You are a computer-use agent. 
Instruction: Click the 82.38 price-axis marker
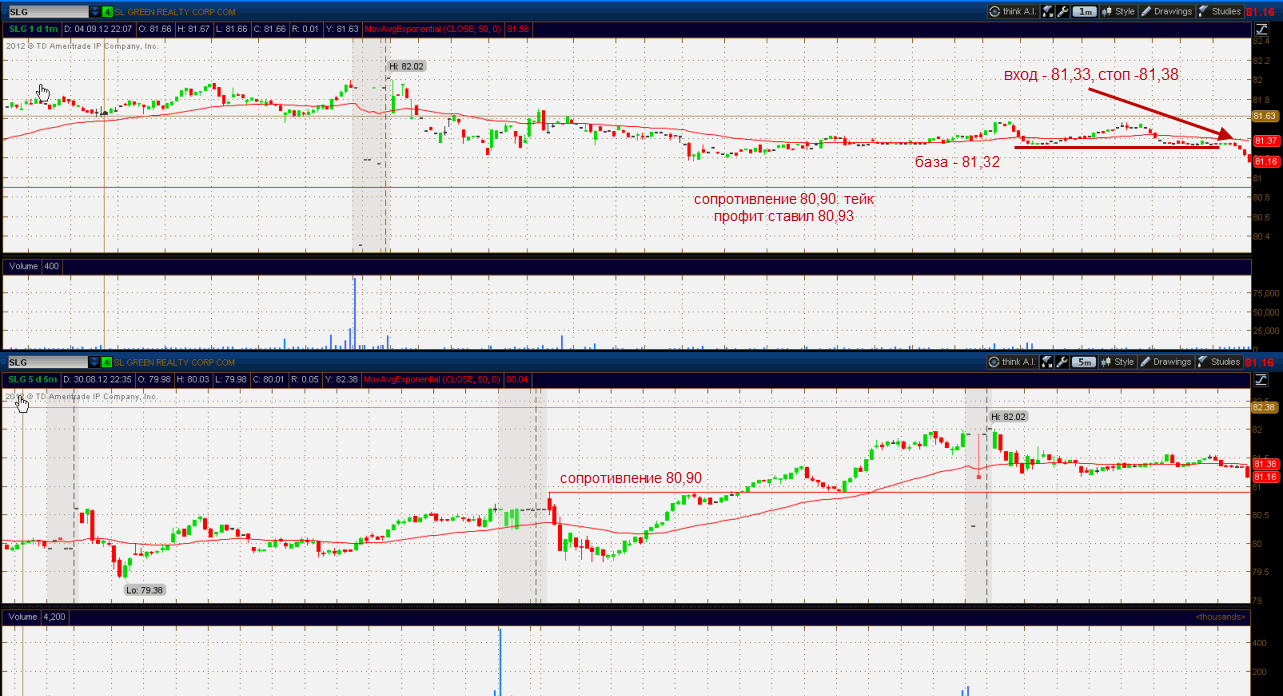pyautogui.click(x=1266, y=407)
